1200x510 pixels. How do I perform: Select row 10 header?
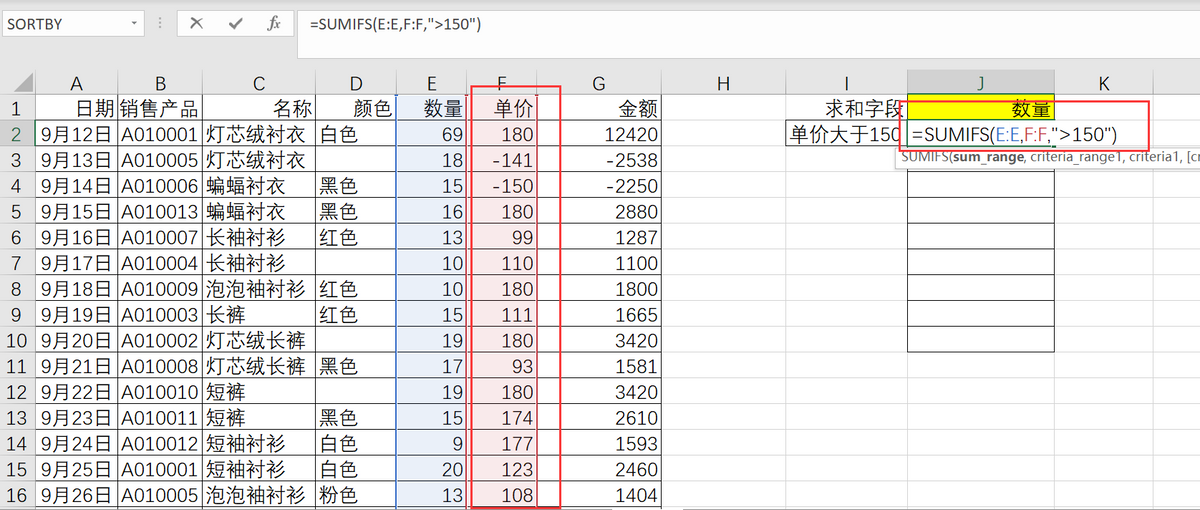[x=17, y=340]
